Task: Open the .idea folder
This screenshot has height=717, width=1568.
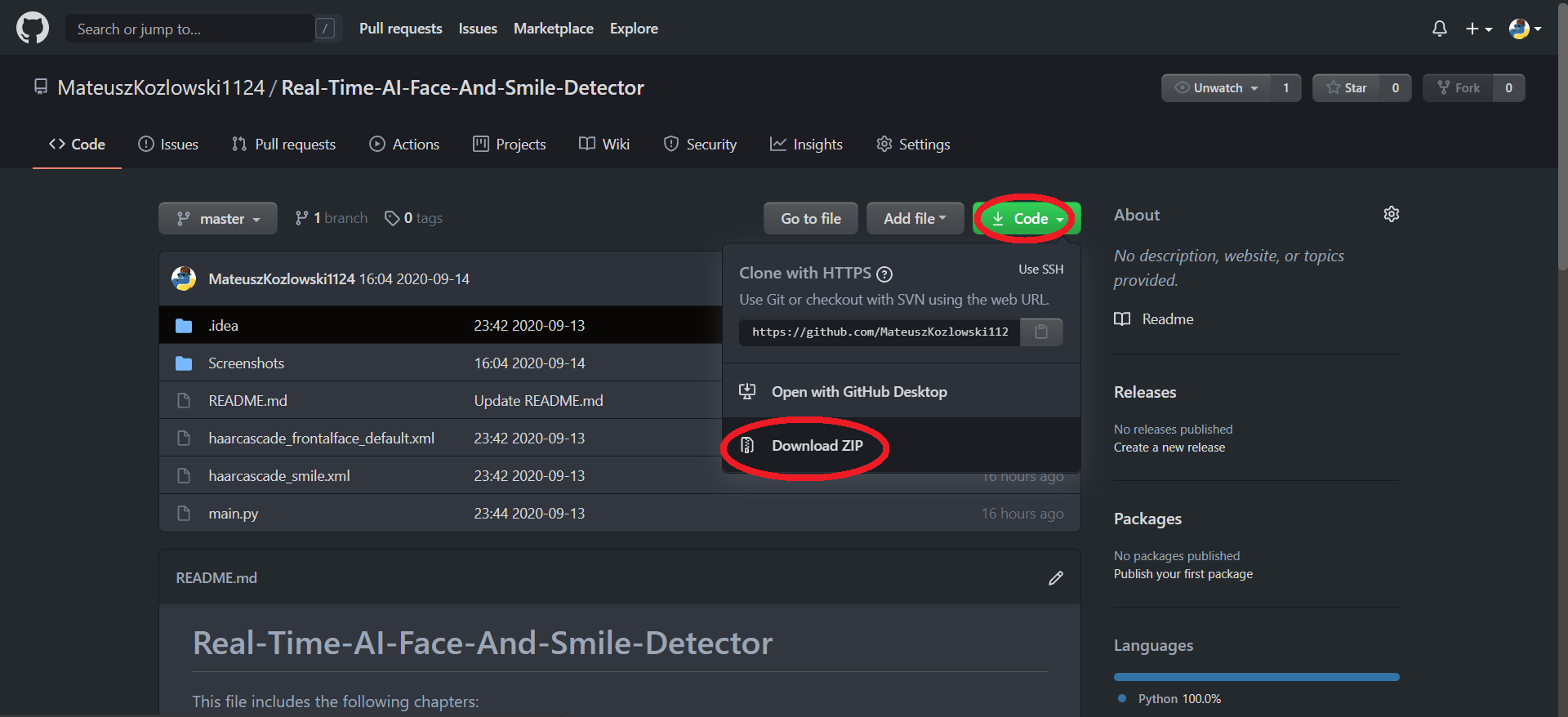Action: coord(223,325)
